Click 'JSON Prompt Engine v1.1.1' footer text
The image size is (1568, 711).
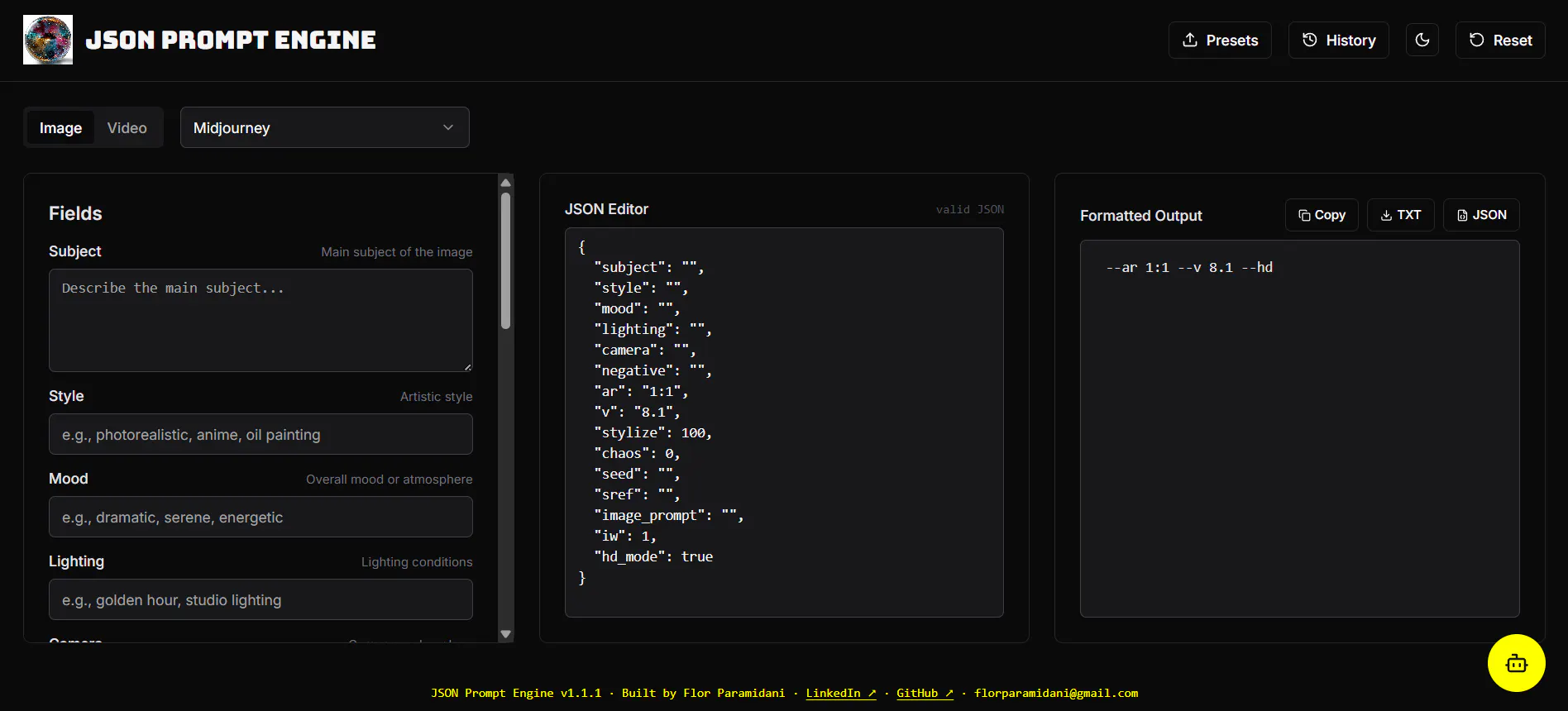point(516,693)
